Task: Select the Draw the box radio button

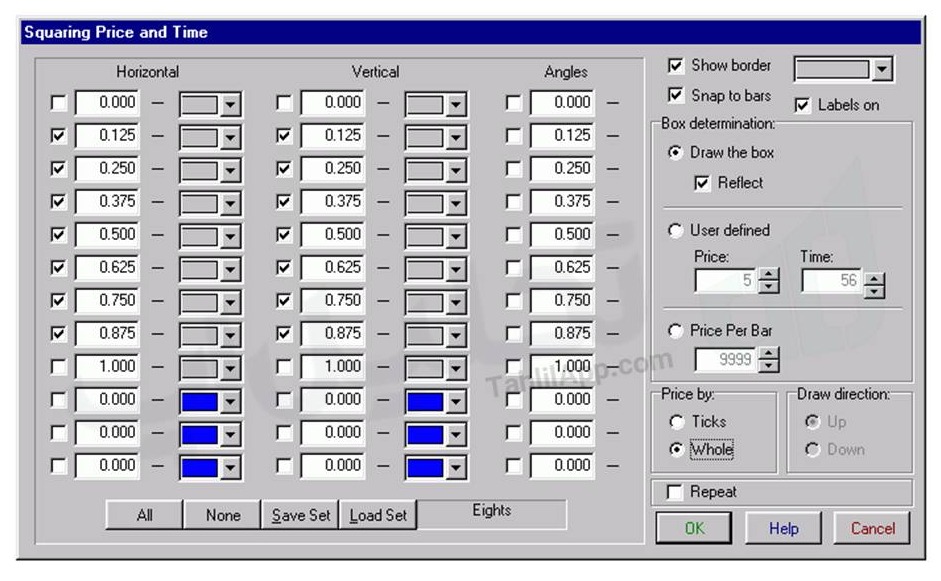Action: 675,152
